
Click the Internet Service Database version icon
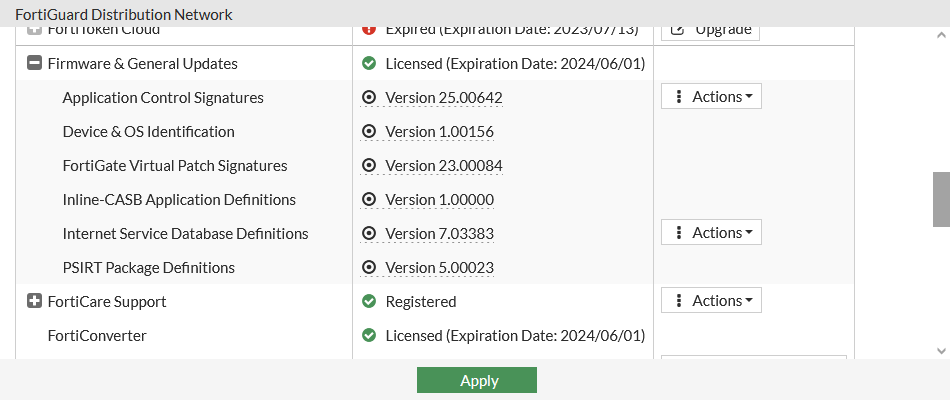click(369, 234)
